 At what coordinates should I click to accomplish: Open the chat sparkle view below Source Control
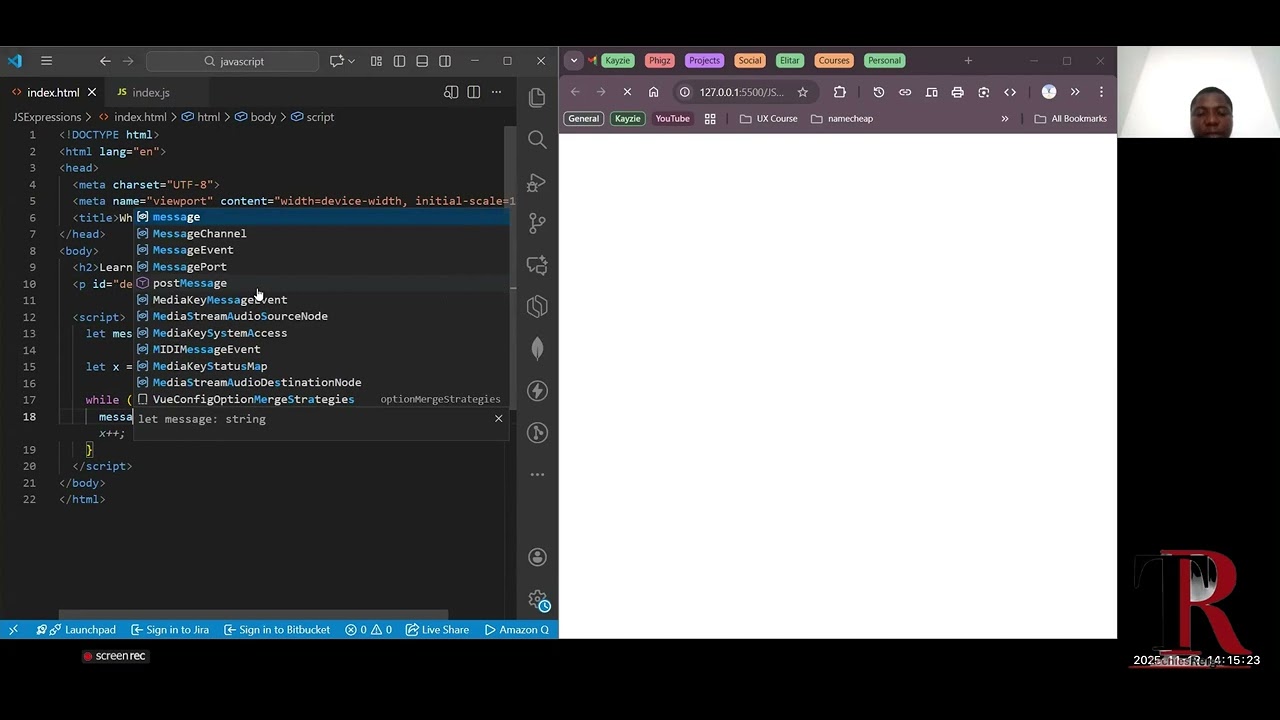click(537, 265)
